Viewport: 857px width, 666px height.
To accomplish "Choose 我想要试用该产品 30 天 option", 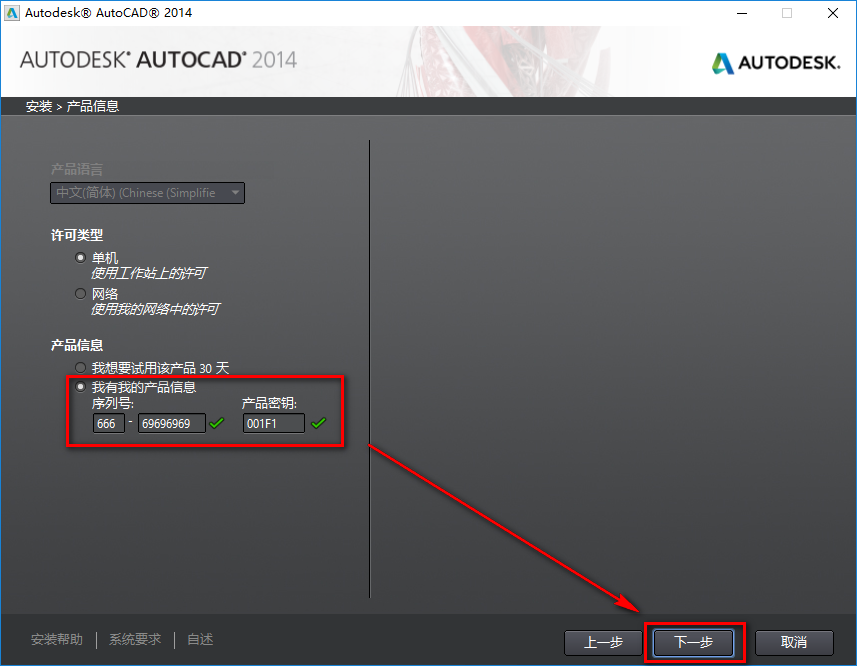I will pos(81,367).
